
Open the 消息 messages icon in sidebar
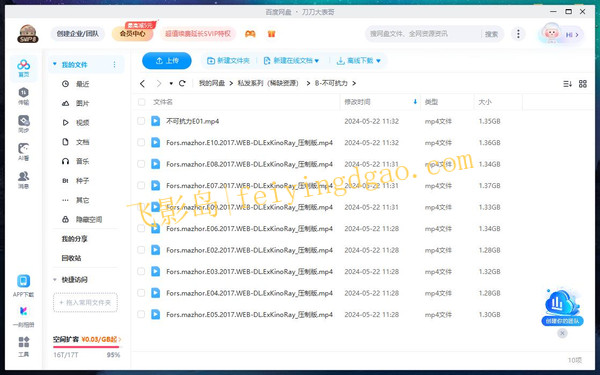[x=23, y=180]
